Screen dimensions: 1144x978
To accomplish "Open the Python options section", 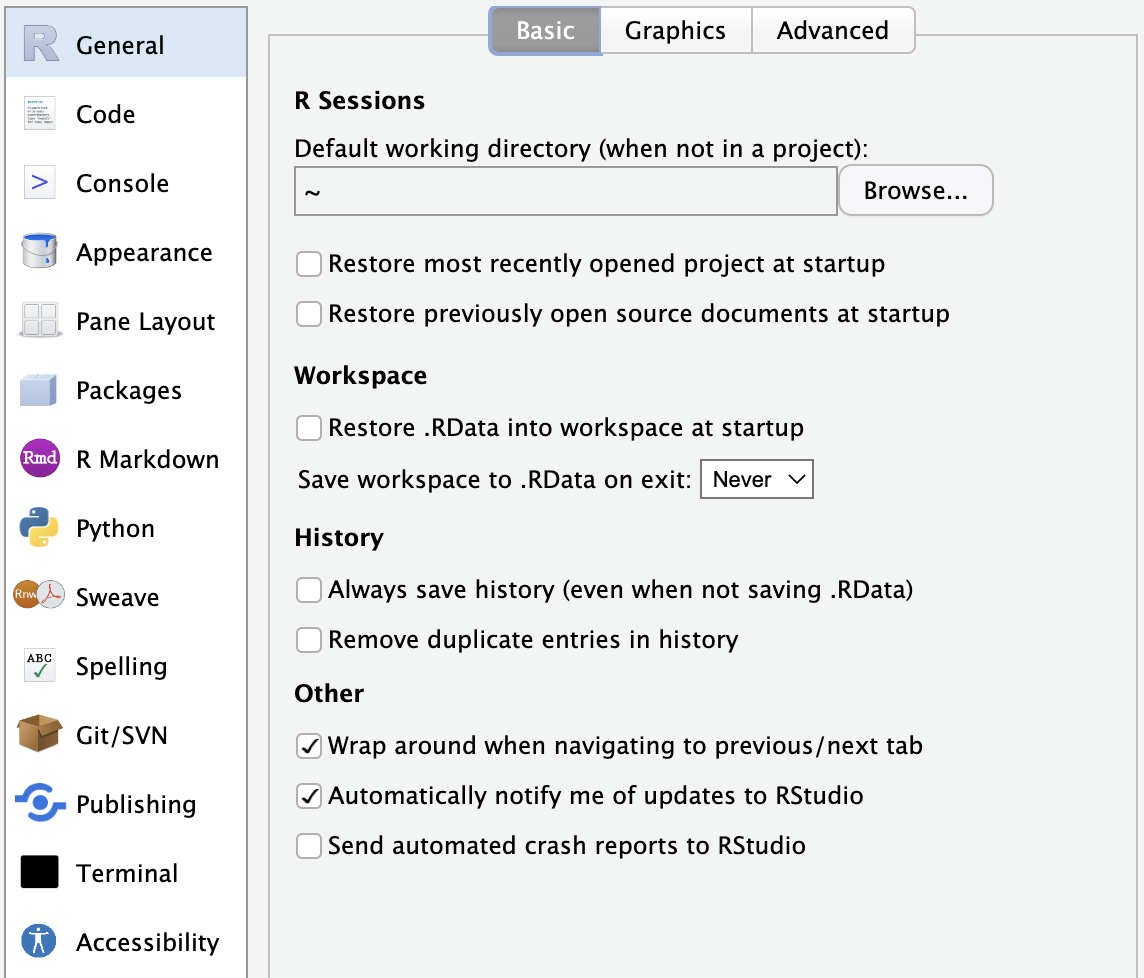I will pos(126,528).
